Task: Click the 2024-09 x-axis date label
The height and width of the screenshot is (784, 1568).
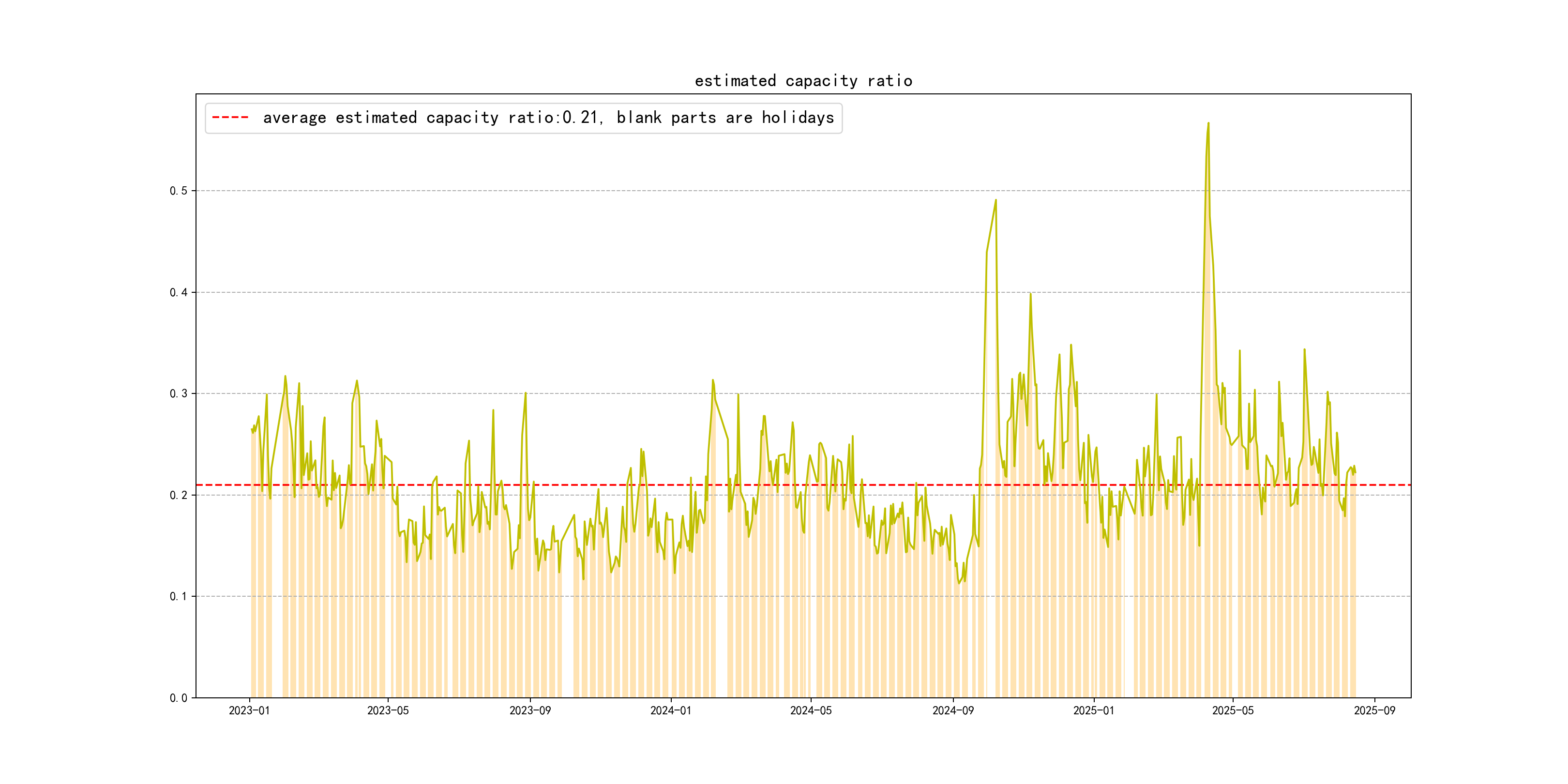Action: (x=952, y=710)
